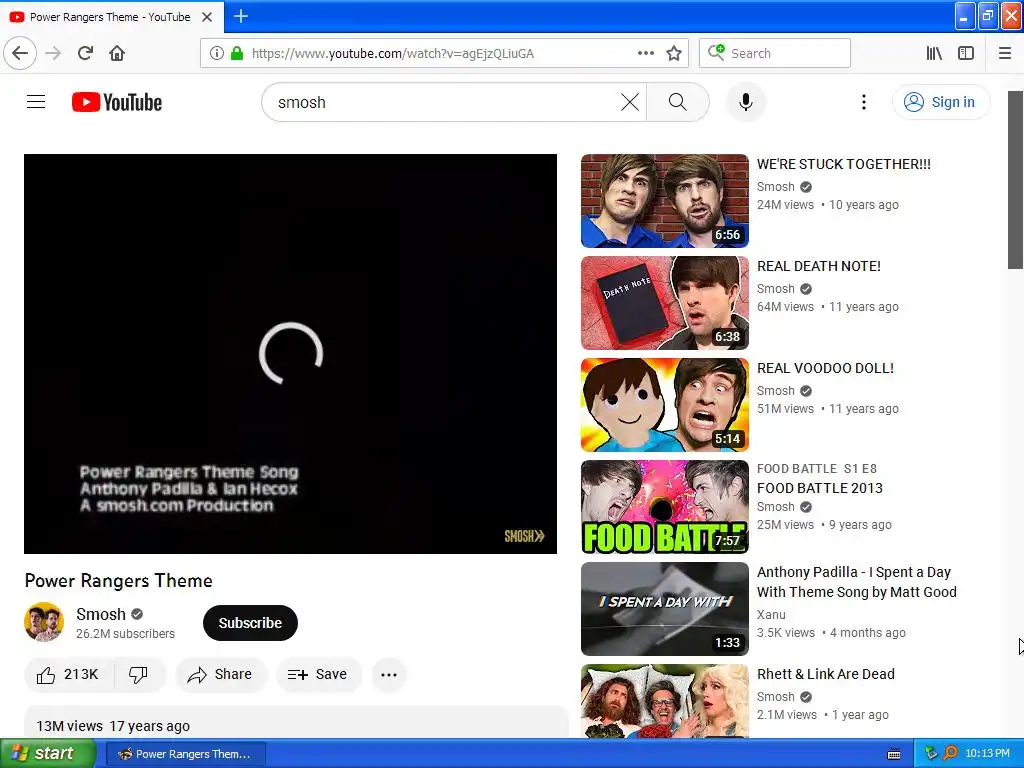Subscribe to the Smosh channel

[250, 623]
